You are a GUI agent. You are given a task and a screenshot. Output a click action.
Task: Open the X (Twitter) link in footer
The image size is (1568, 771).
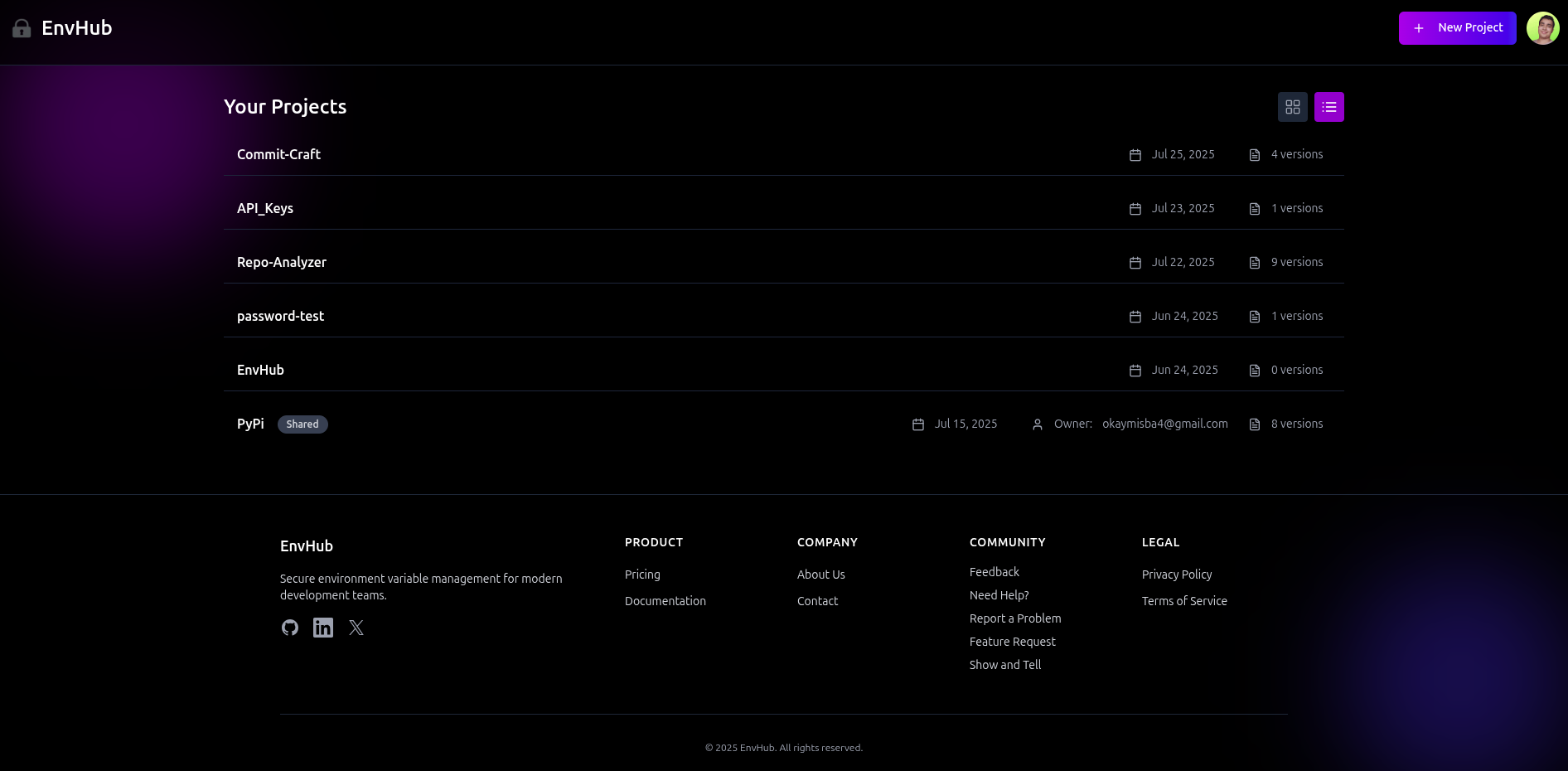click(x=356, y=628)
